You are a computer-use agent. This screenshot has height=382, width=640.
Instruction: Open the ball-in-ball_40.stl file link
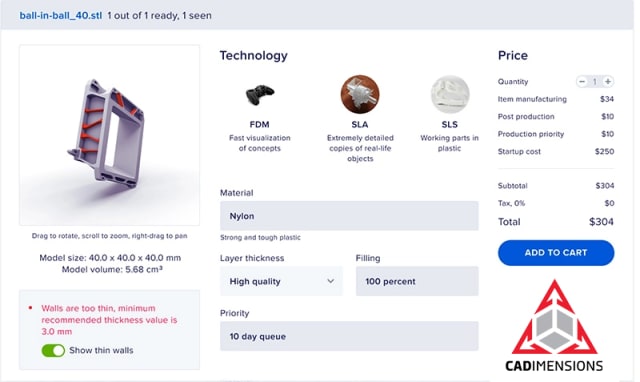click(x=61, y=16)
